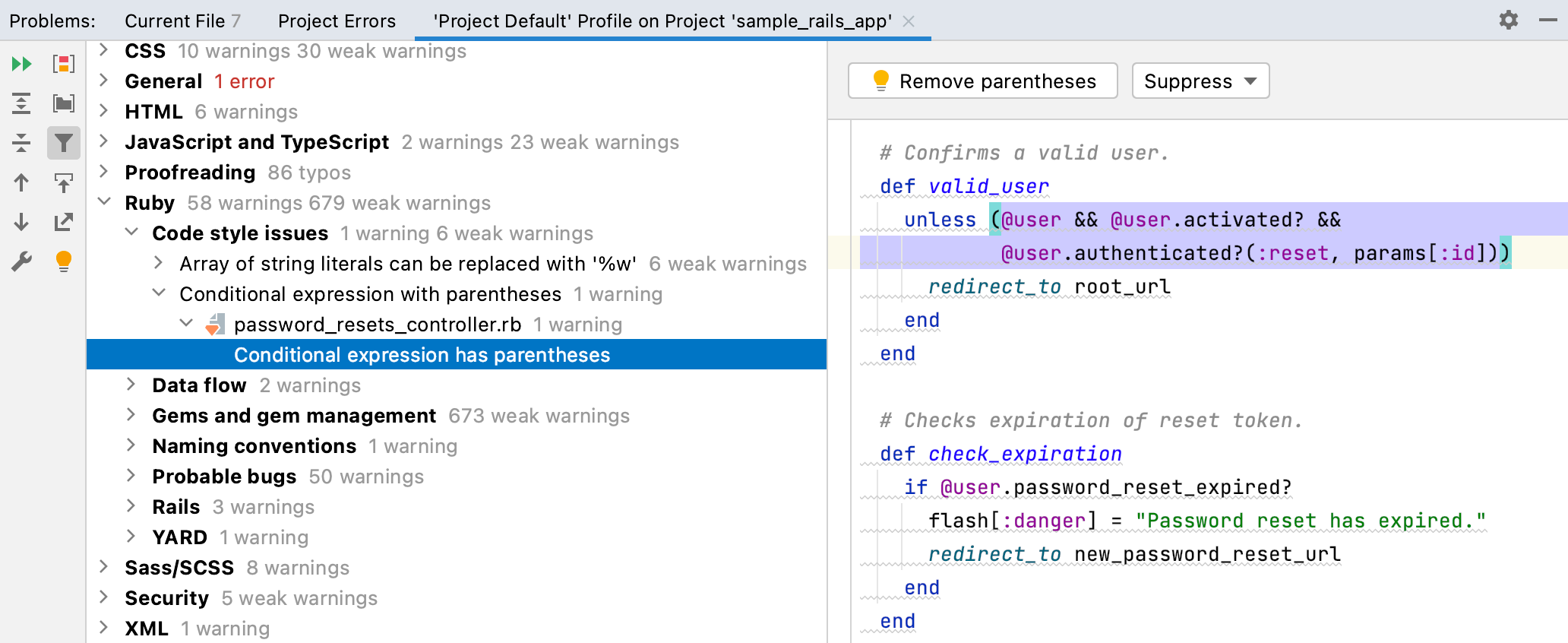This screenshot has height=643, width=1568.
Task: Expand the Probable bugs node
Action: [131, 476]
